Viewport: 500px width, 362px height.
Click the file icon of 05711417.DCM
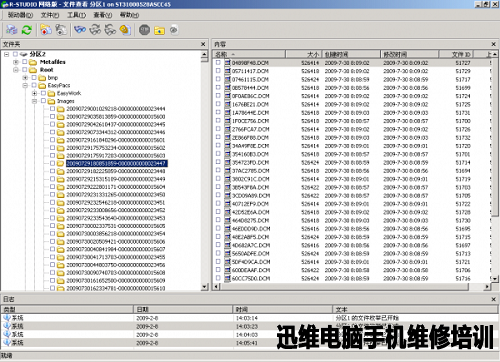227,71
